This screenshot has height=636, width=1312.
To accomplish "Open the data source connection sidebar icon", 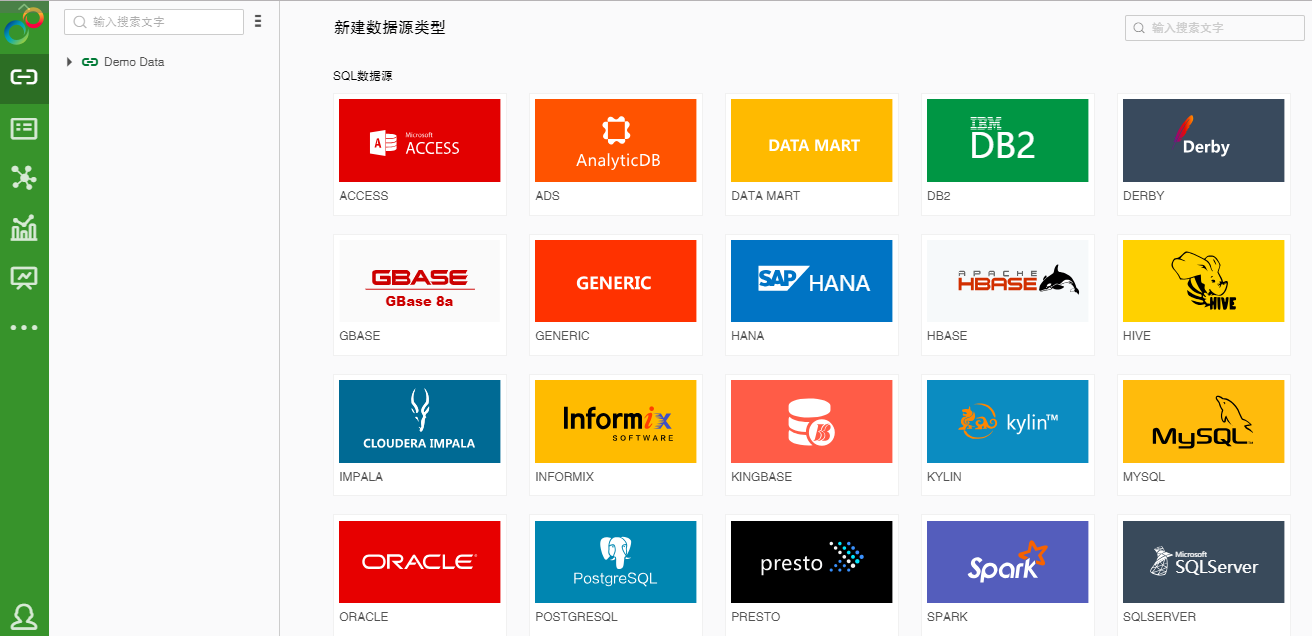I will (x=24, y=78).
